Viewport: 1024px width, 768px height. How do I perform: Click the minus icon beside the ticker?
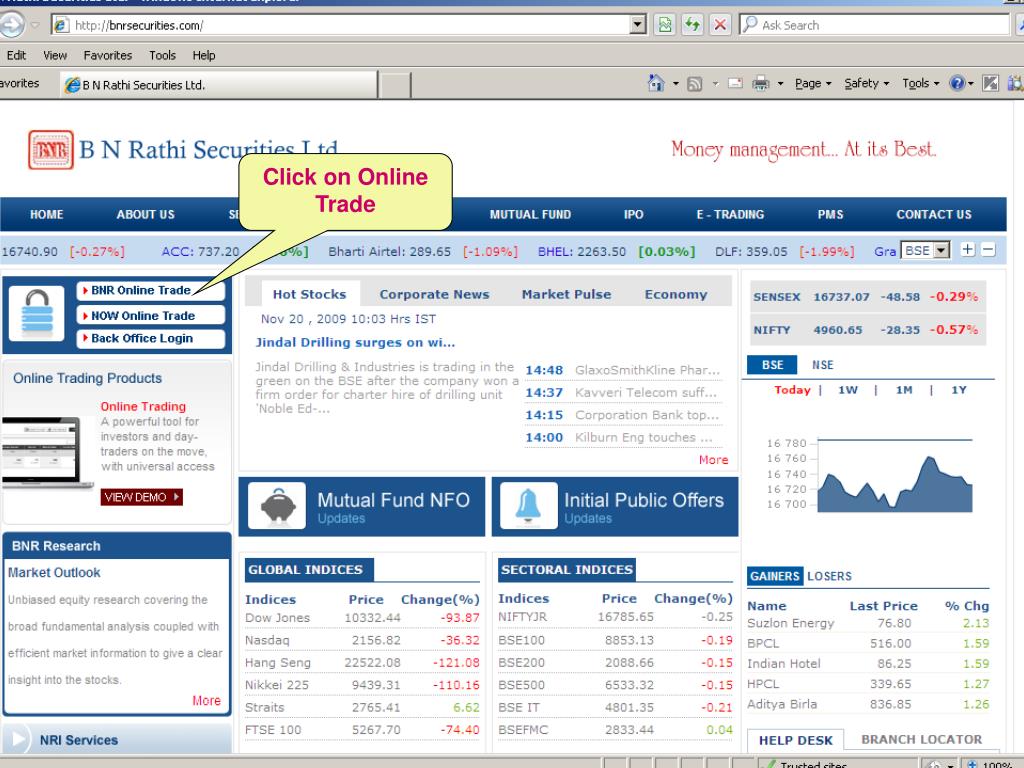pos(988,249)
